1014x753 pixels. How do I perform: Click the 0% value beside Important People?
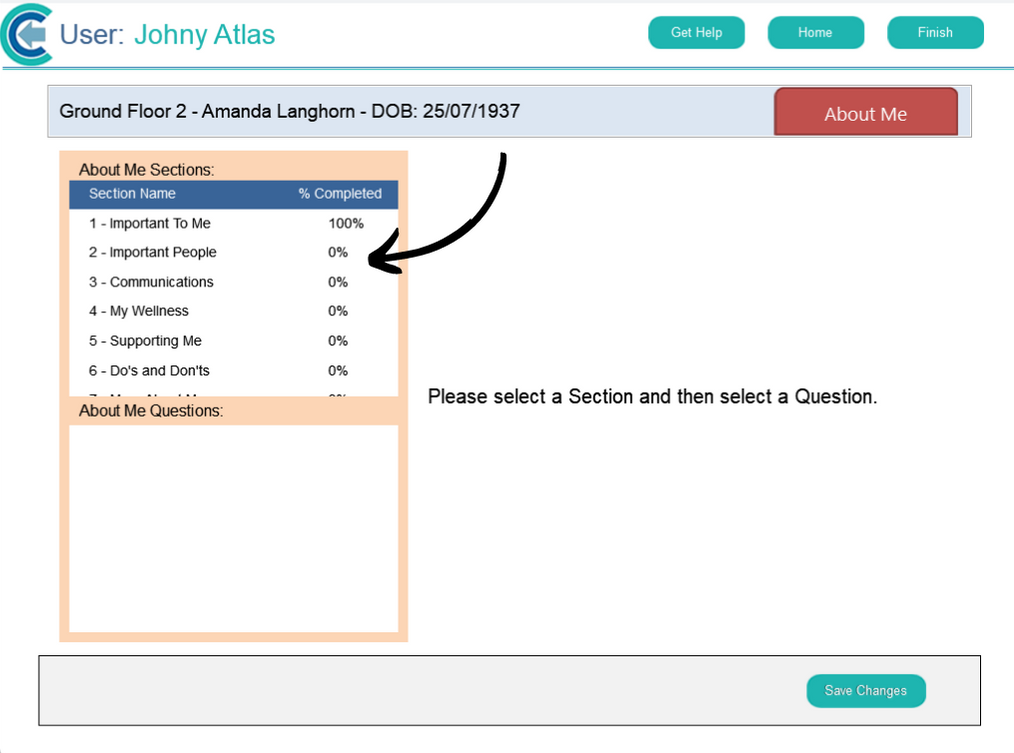click(x=338, y=253)
